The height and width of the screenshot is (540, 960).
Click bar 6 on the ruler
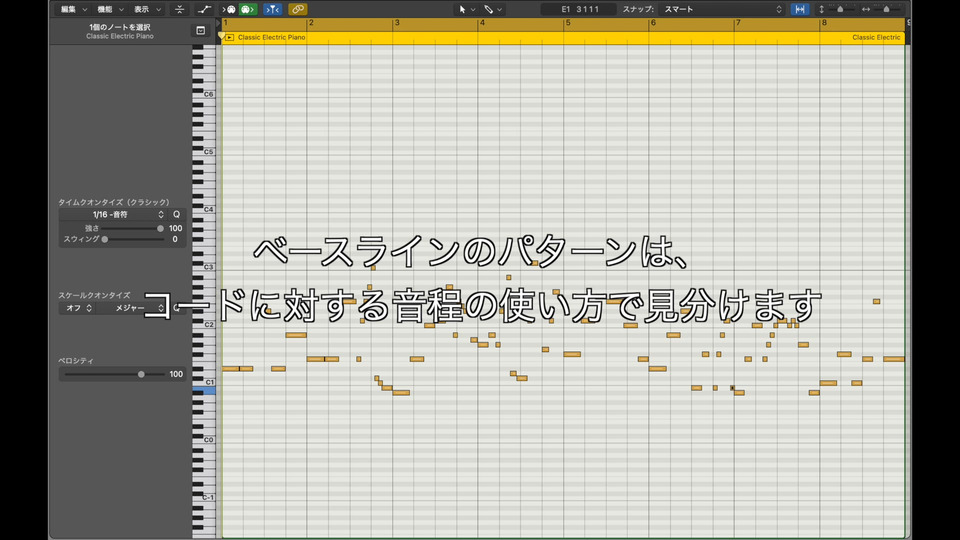click(653, 23)
